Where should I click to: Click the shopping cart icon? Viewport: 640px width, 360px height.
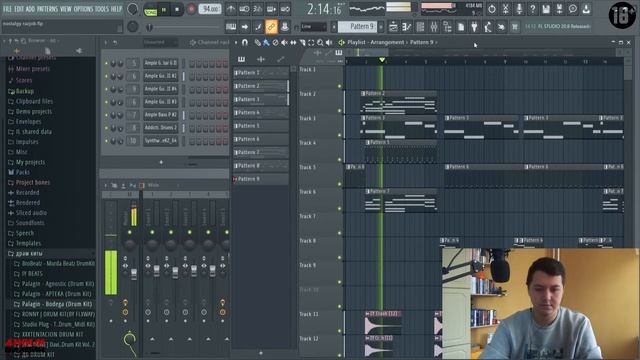pos(515,27)
